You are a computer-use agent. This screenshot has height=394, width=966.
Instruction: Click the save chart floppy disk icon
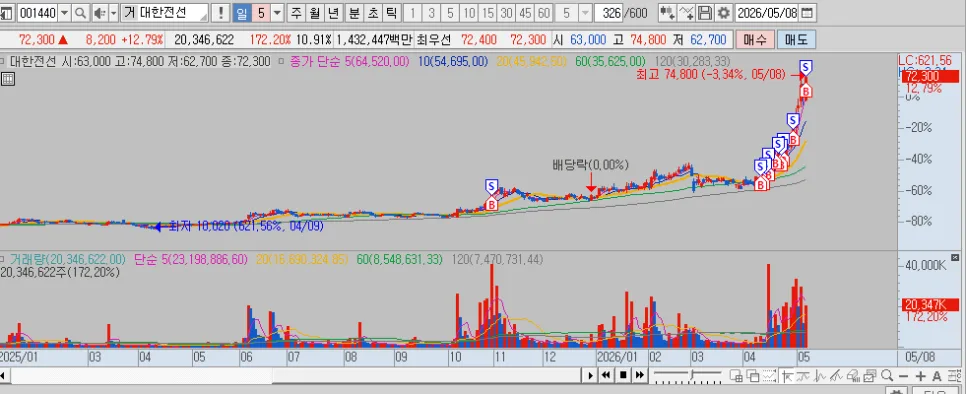(706, 12)
